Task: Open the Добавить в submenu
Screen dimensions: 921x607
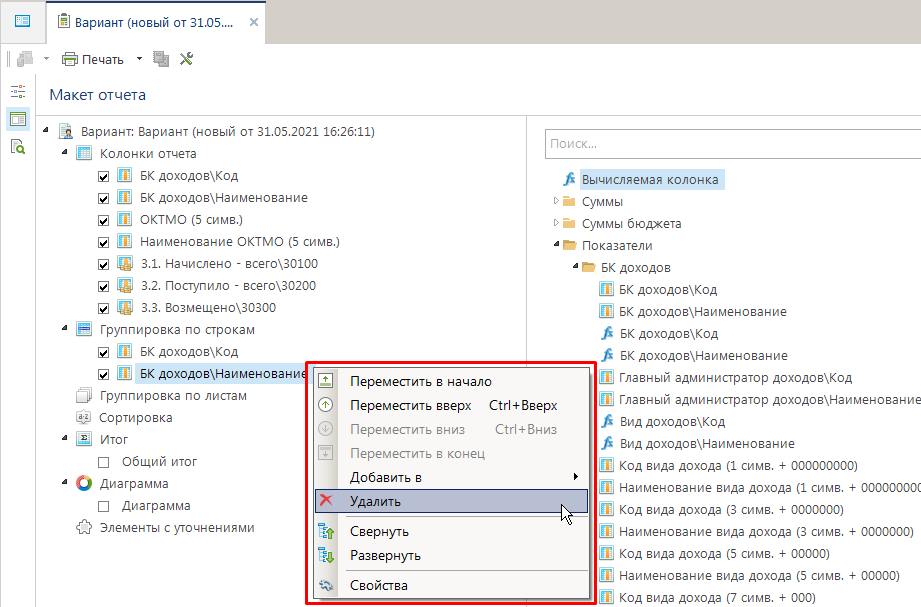Action: [451, 477]
